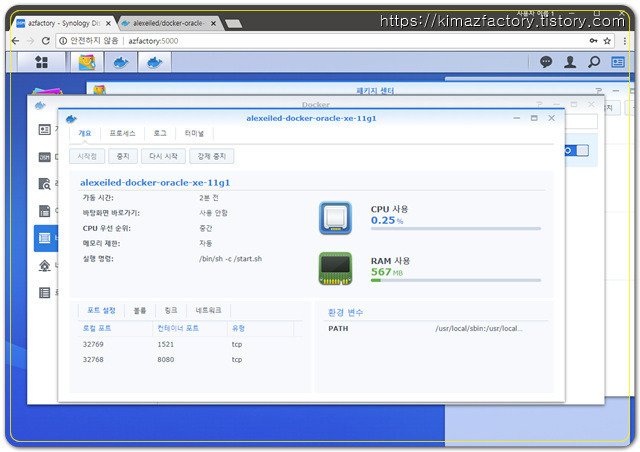The height and width of the screenshot is (452, 640).
Task: Open the Docker DSM sidebar icon
Action: point(44,157)
